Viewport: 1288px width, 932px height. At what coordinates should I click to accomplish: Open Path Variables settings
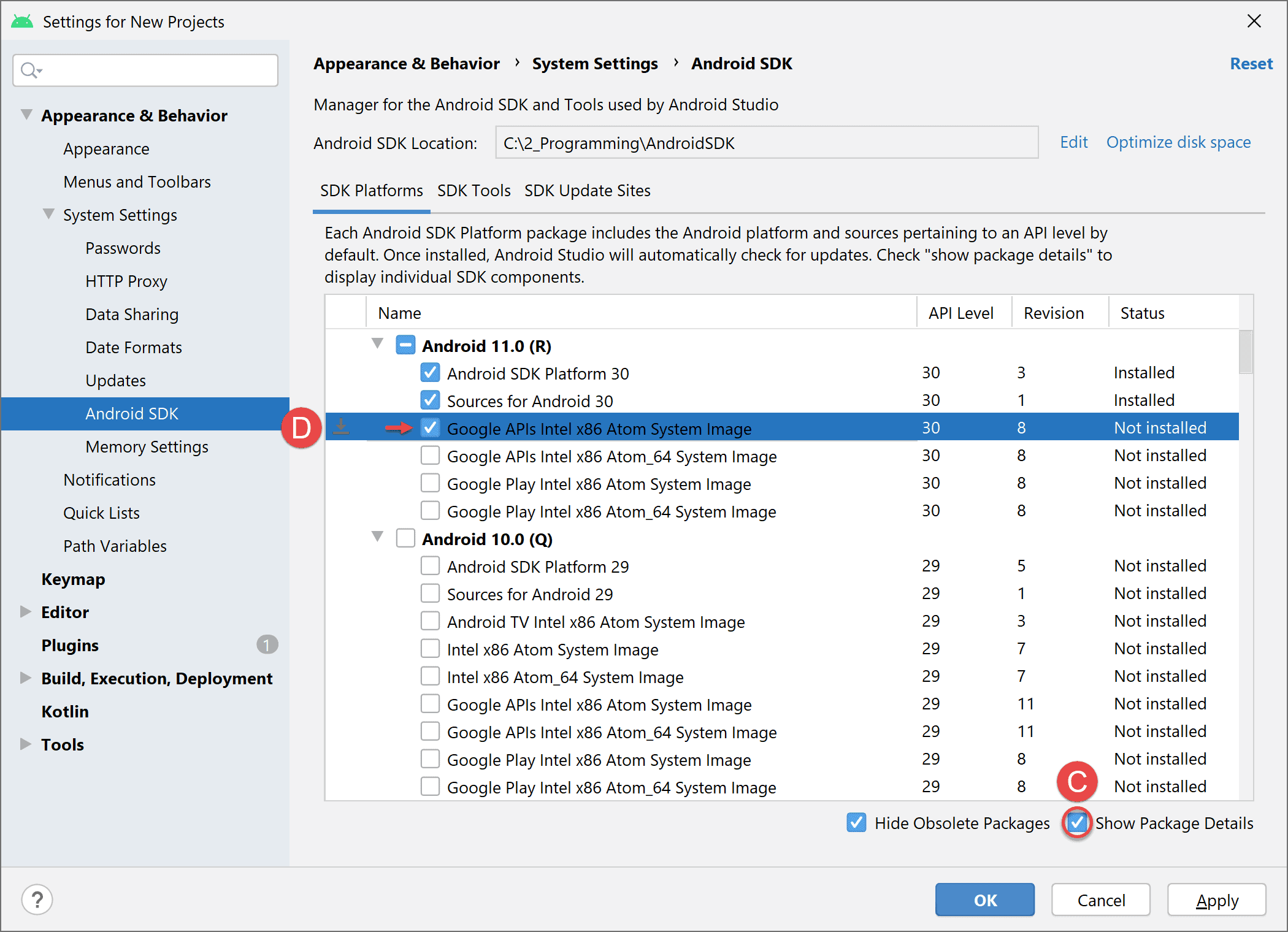pos(115,546)
